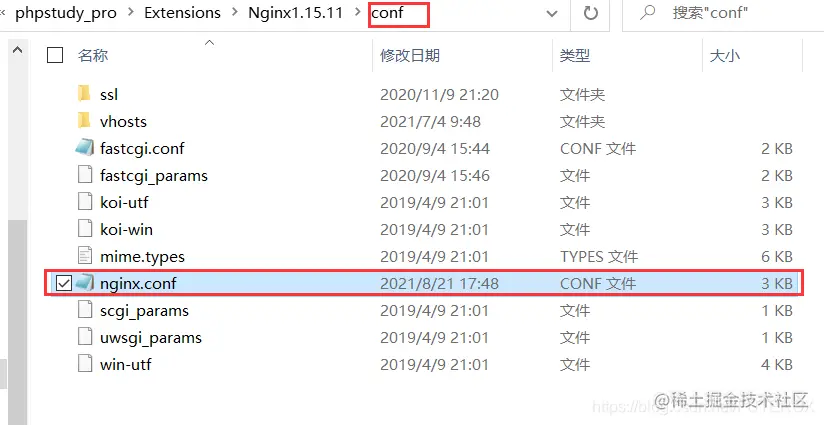Sort by 大小 column header

click(725, 55)
